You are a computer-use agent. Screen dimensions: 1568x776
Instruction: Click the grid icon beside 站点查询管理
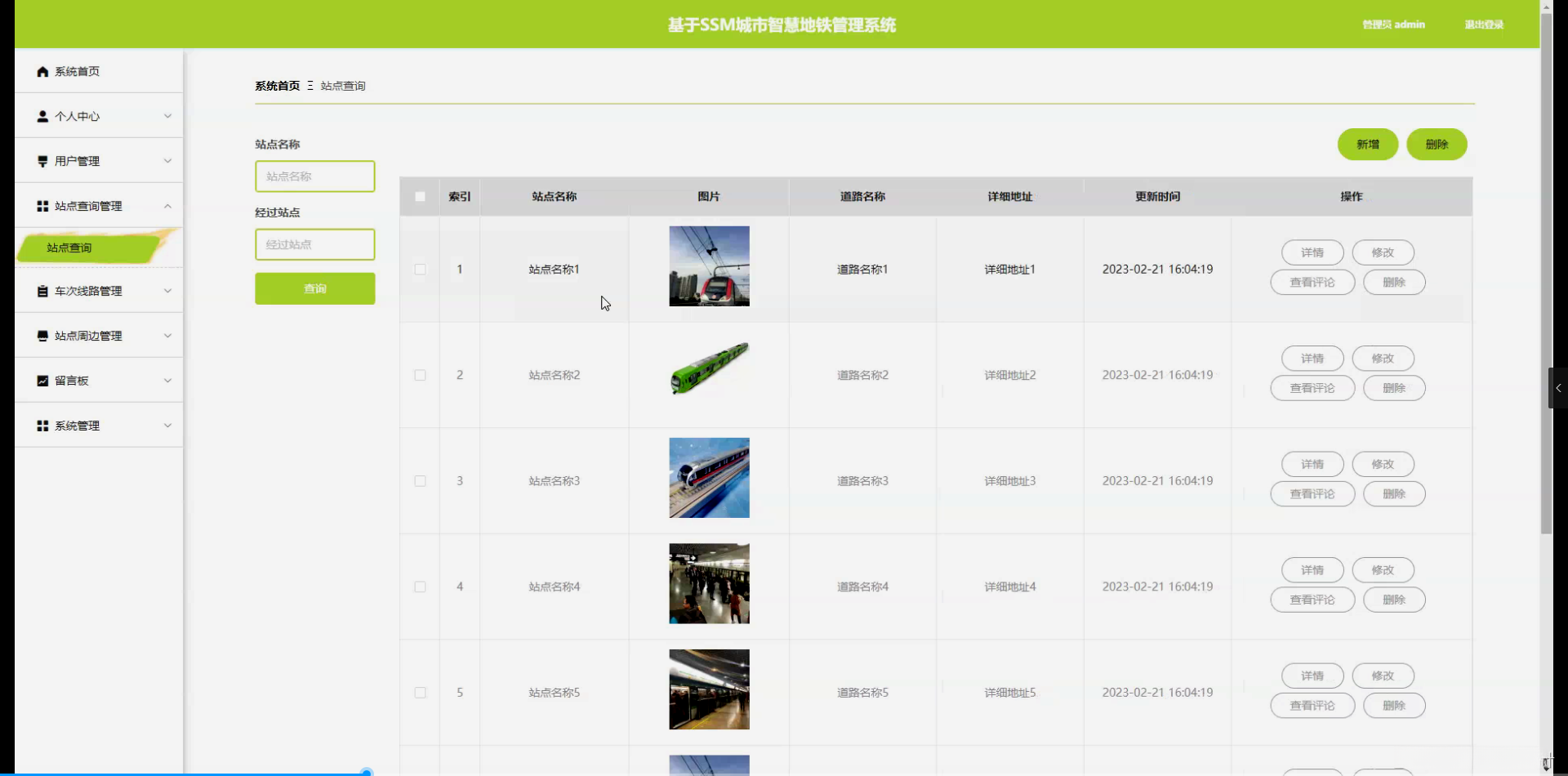tap(42, 207)
